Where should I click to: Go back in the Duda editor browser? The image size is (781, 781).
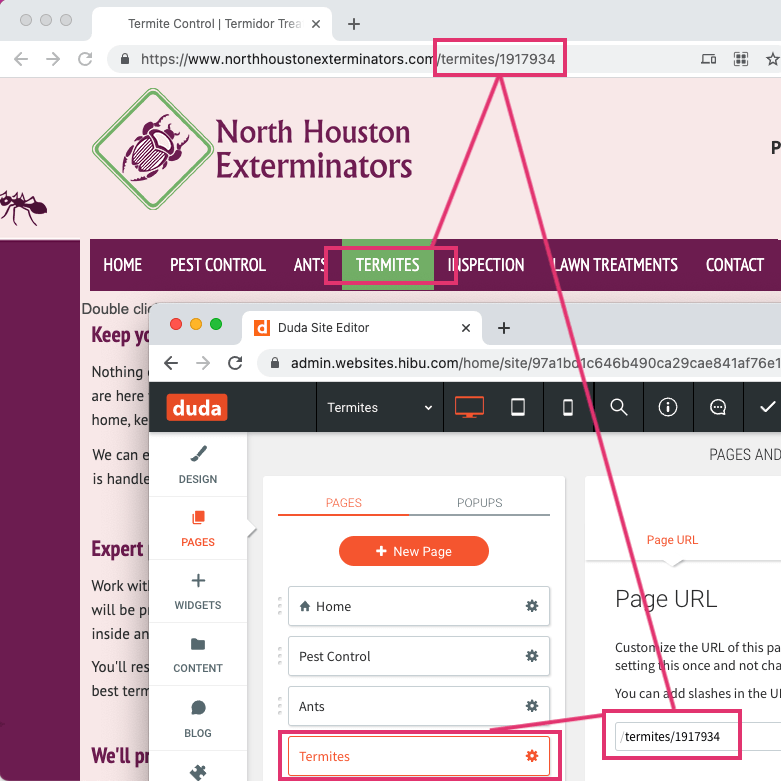coord(171,363)
